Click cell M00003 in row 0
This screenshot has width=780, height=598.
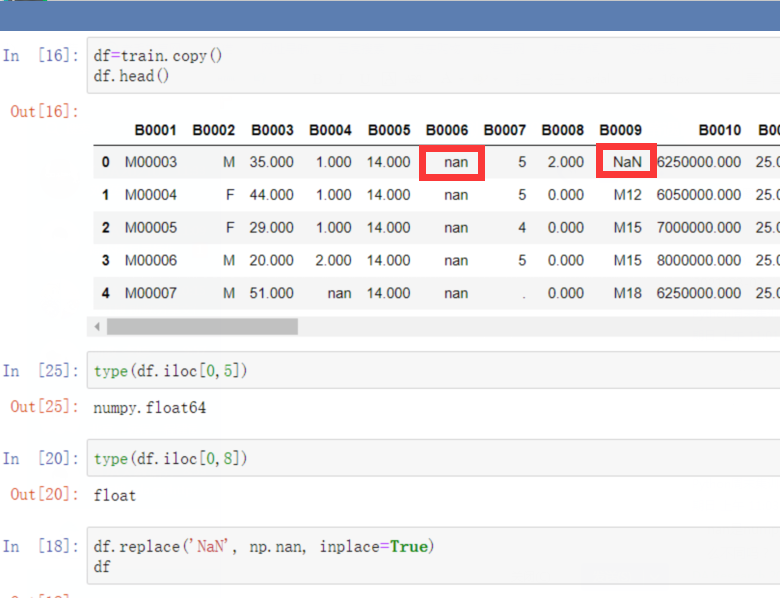coord(151,162)
